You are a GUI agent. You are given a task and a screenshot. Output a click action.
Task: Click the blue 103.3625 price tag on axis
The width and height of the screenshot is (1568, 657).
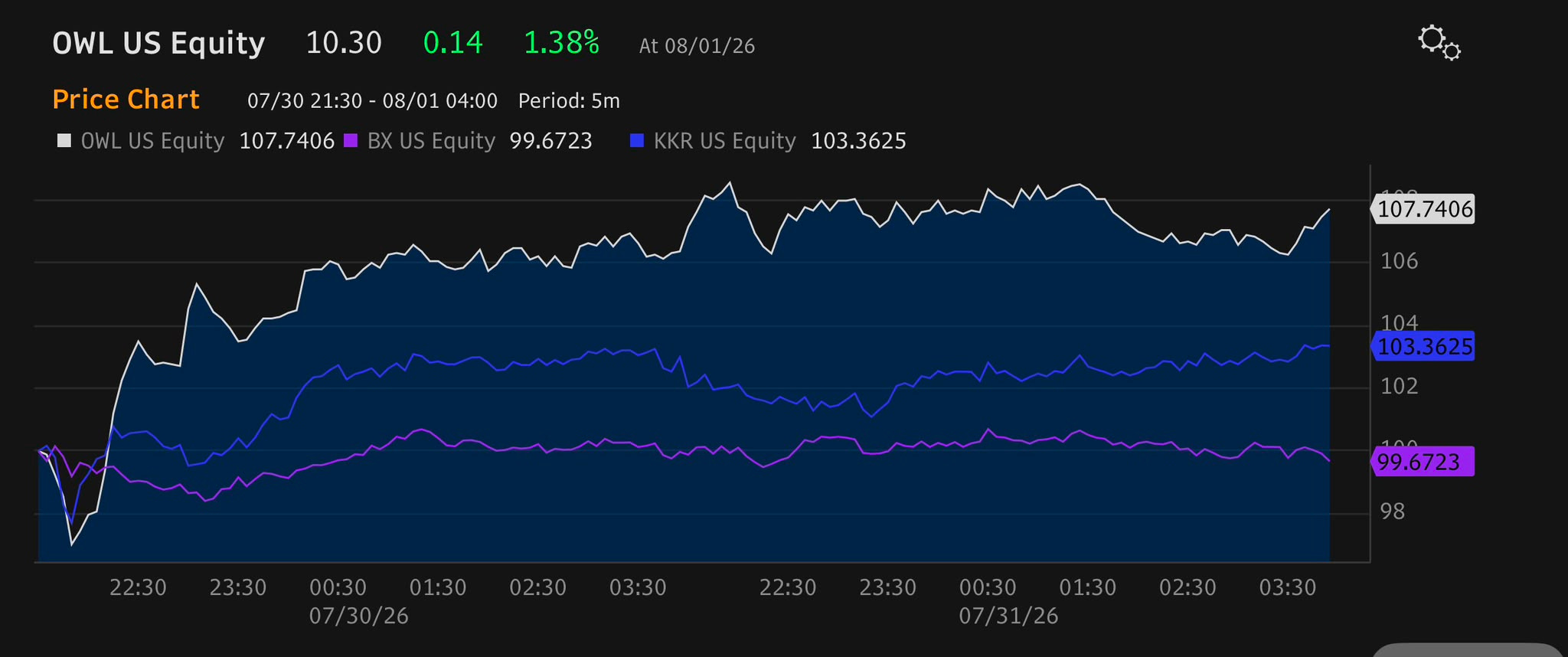[x=1423, y=347]
